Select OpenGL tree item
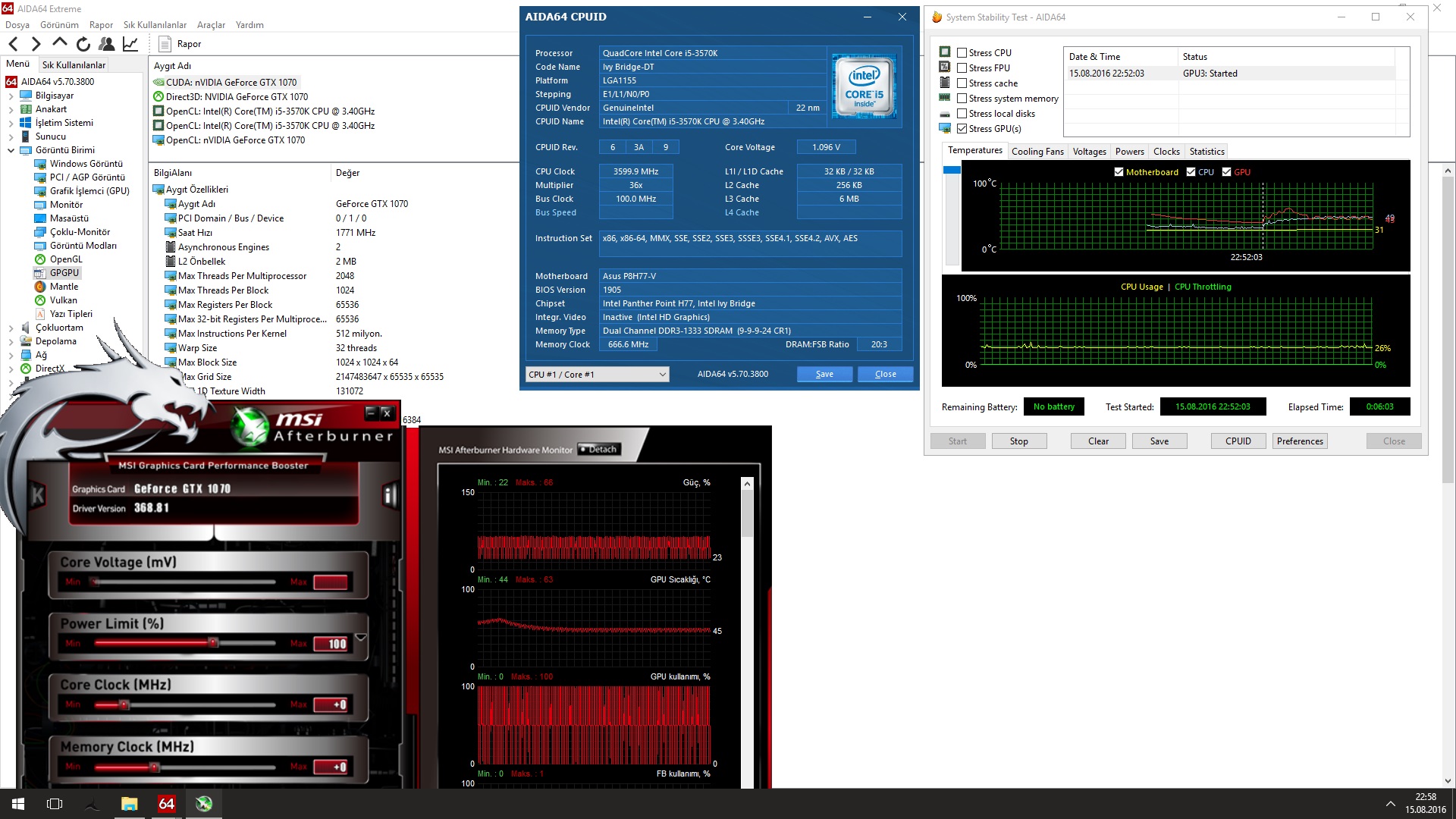The height and width of the screenshot is (819, 1456). pyautogui.click(x=66, y=259)
